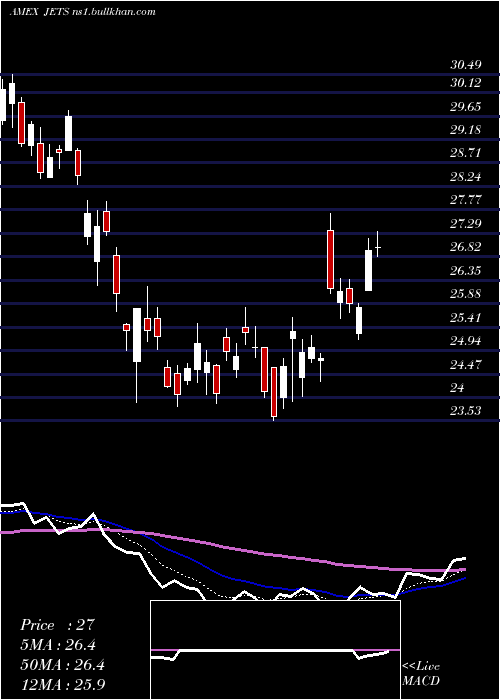The image size is (500, 700).
Task: Click the 24.47 price level label
Action: tap(466, 365)
